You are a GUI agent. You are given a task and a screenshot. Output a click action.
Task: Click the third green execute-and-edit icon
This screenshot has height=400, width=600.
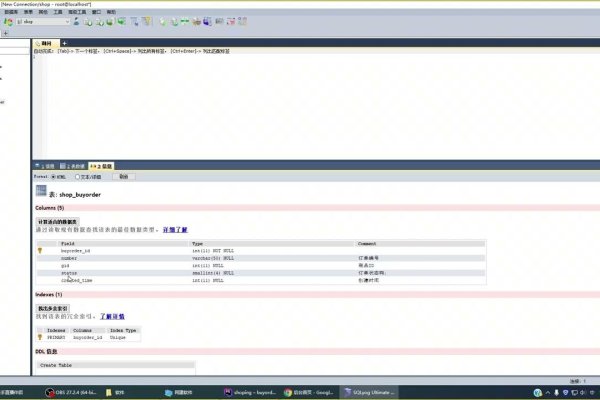pyautogui.click(x=110, y=22)
